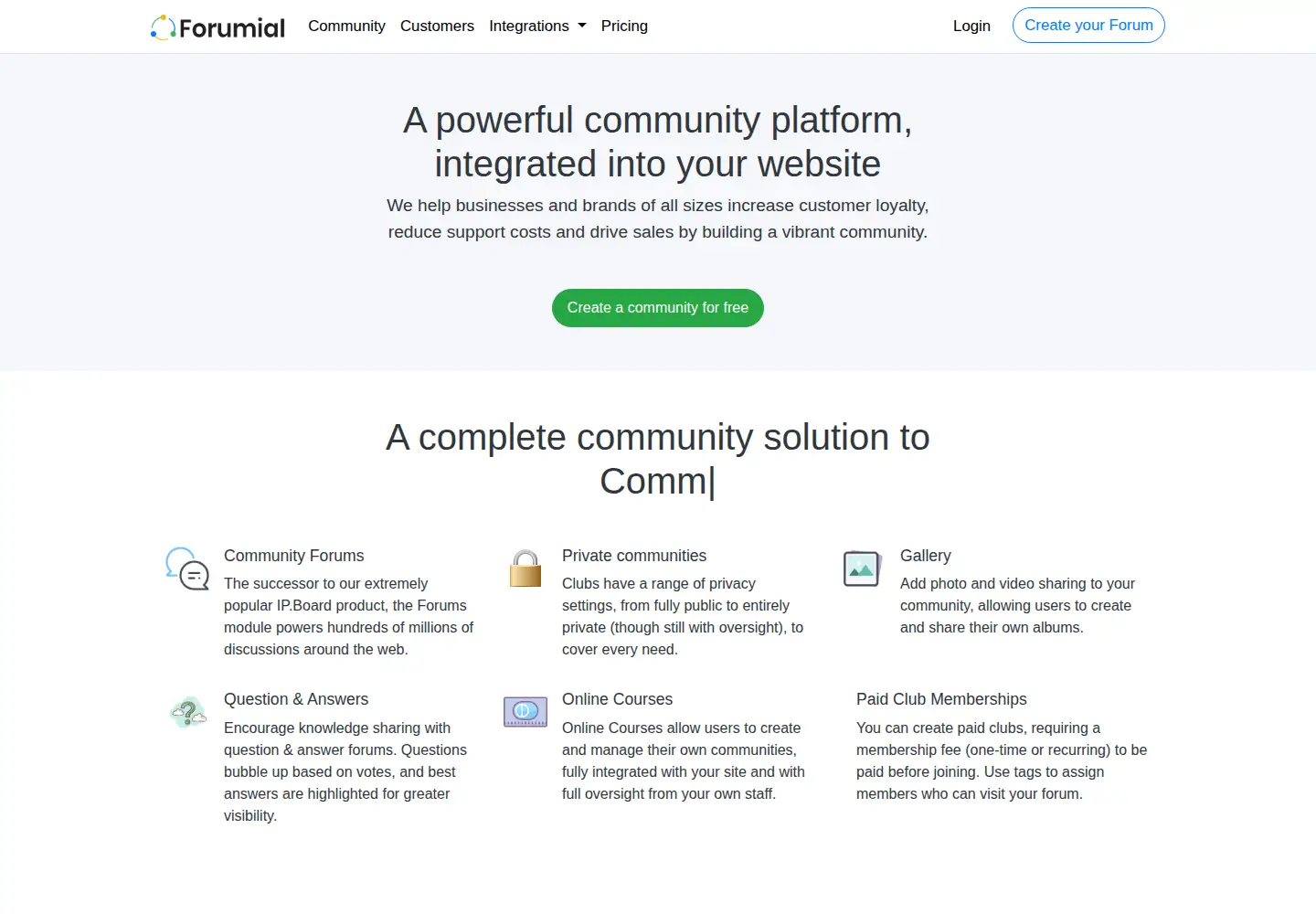Image resolution: width=1316 pixels, height=914 pixels.
Task: Click the Online Courses icon
Action: pos(525,712)
